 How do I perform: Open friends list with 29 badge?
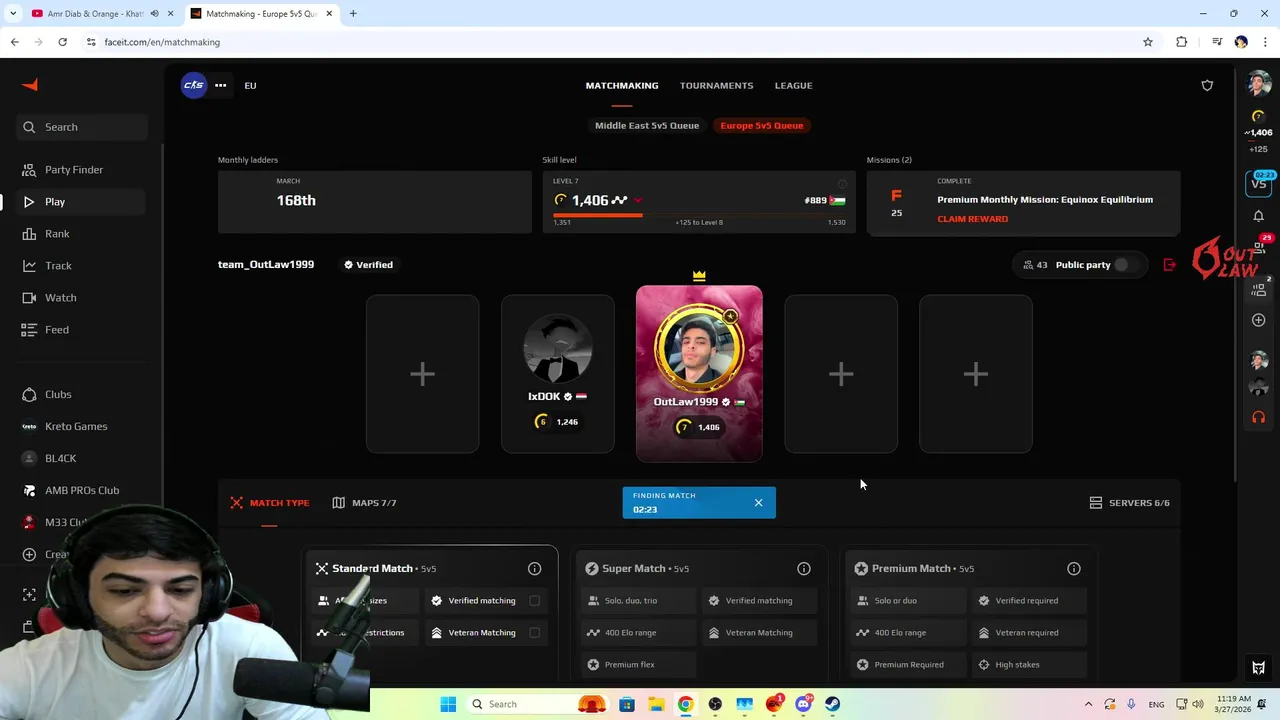tap(1259, 247)
